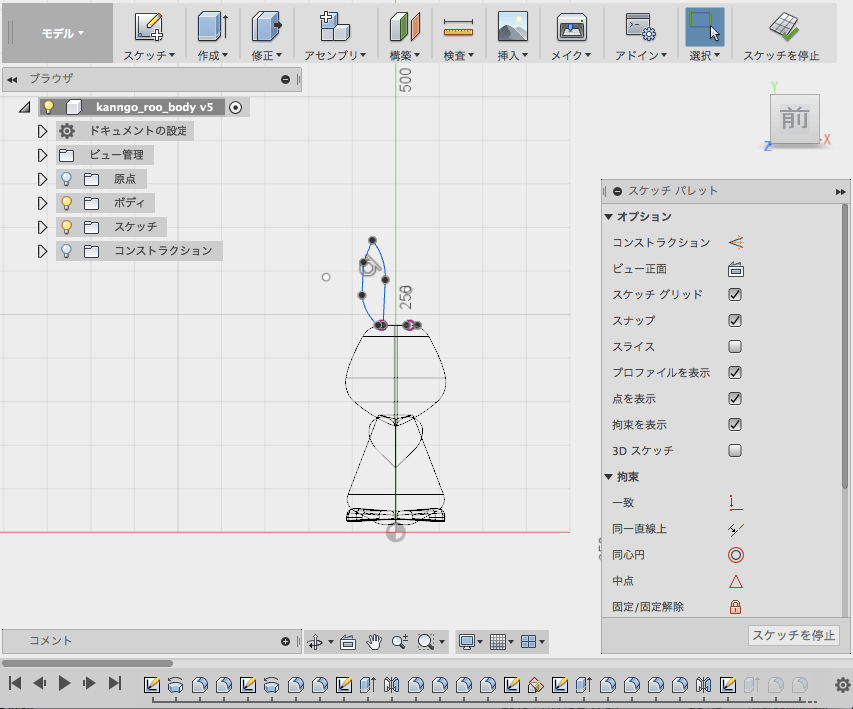
Task: Activate the 選択 (Select) tool
Action: [704, 27]
